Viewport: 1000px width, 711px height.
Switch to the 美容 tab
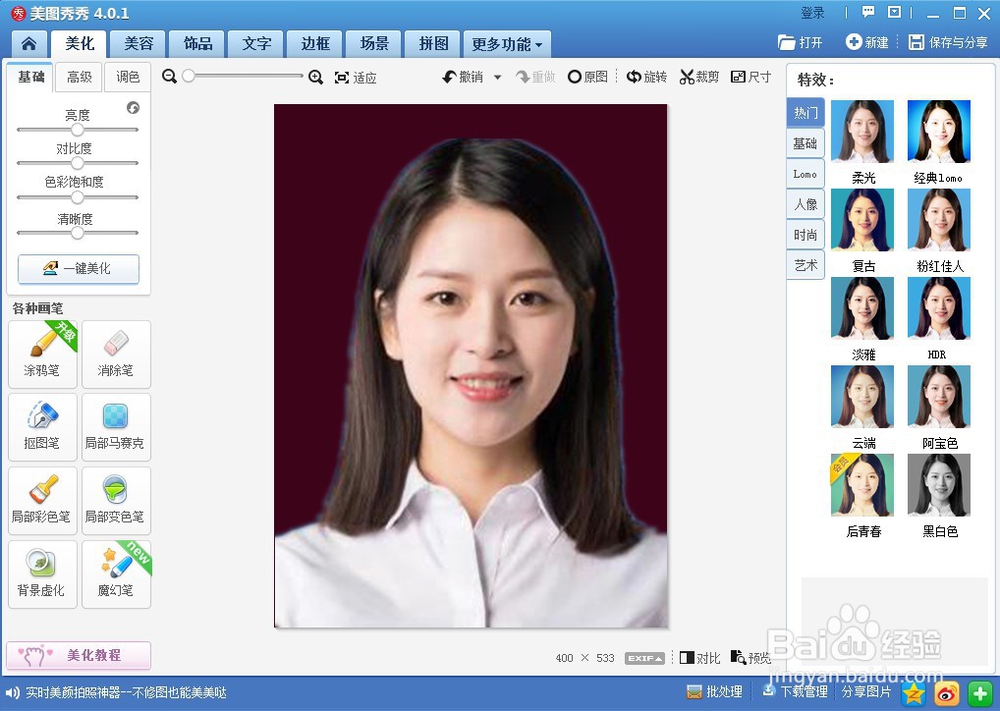(x=138, y=44)
